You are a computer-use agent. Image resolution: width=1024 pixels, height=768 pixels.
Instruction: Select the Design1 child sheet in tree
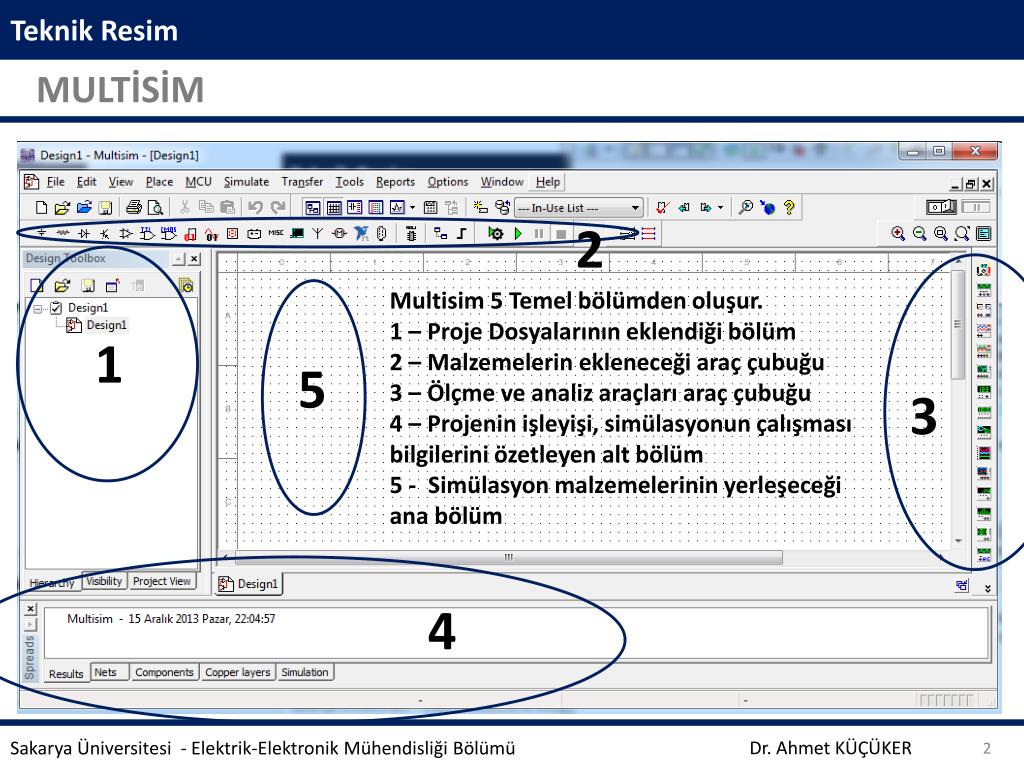(97, 325)
